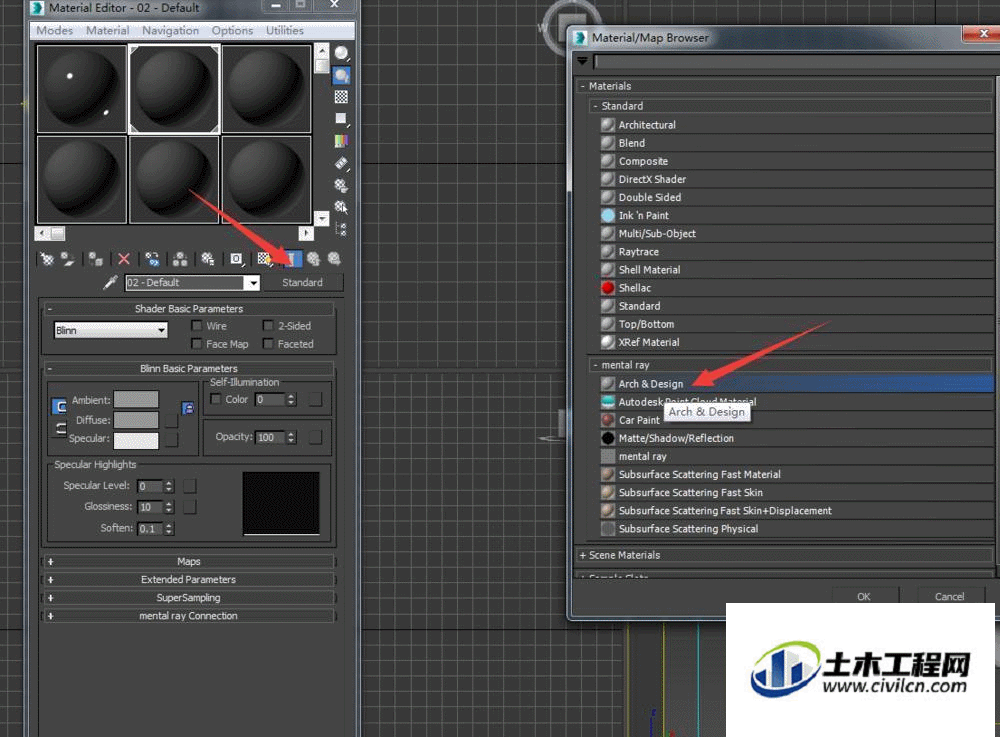
Task: Click the Sample UV Tiling icon
Action: click(342, 119)
